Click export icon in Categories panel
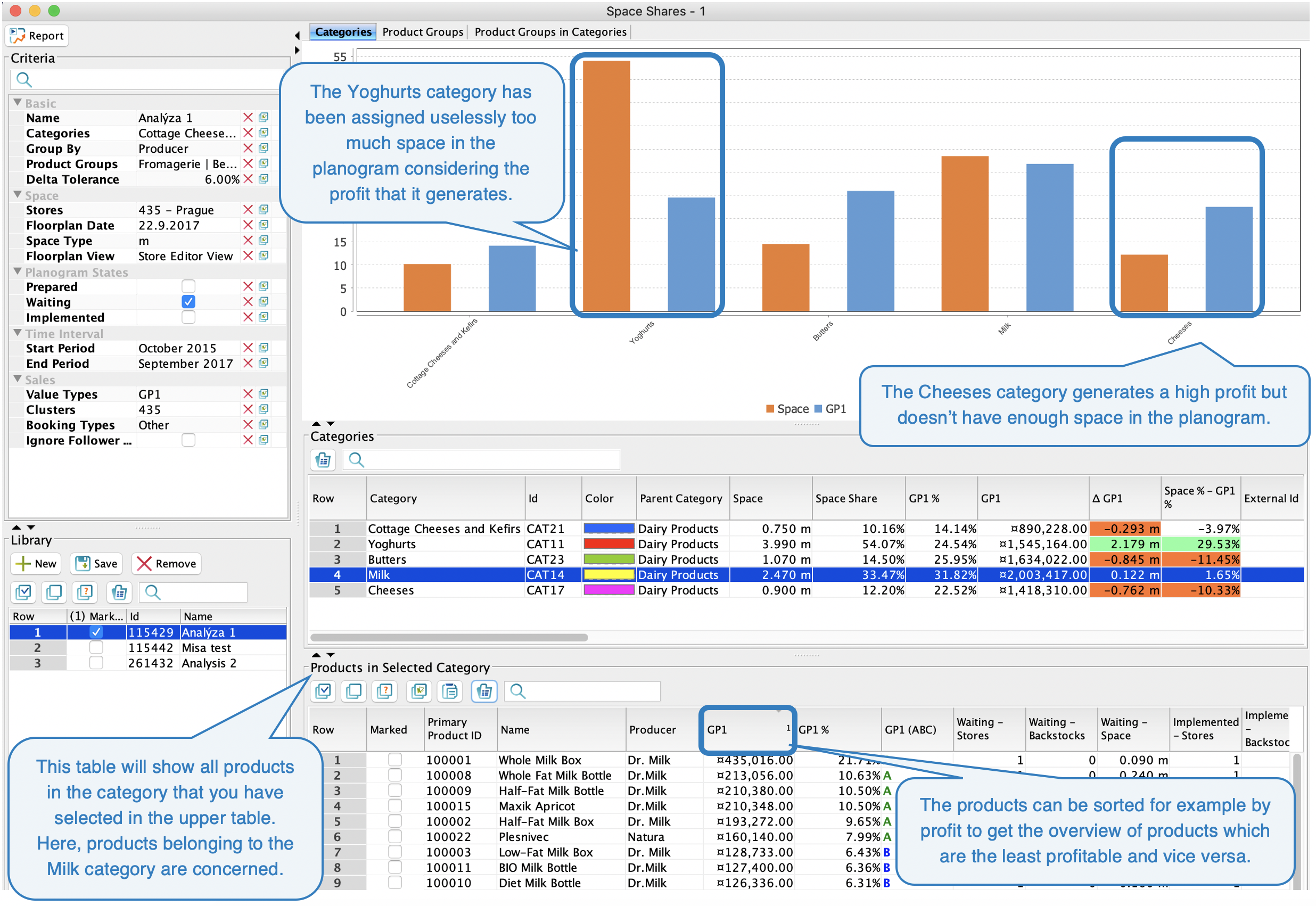This screenshot has height=906, width=1316. [324, 460]
